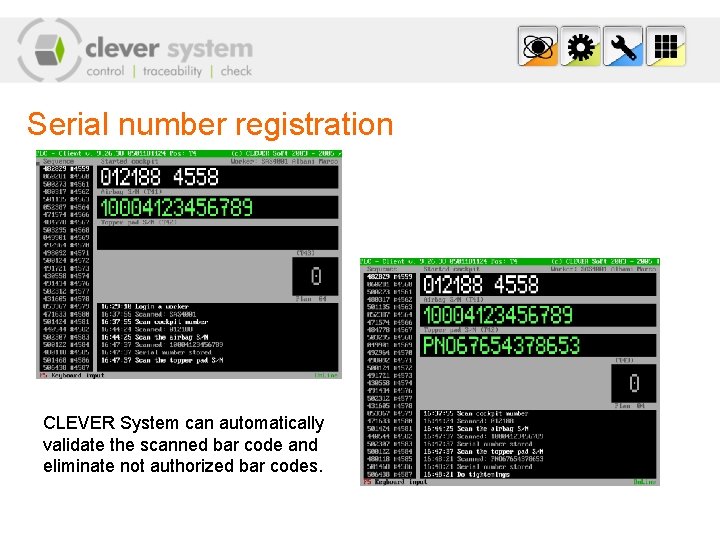Click the clever system cube logo
Viewport: 720px width, 540px height.
(x=50, y=50)
